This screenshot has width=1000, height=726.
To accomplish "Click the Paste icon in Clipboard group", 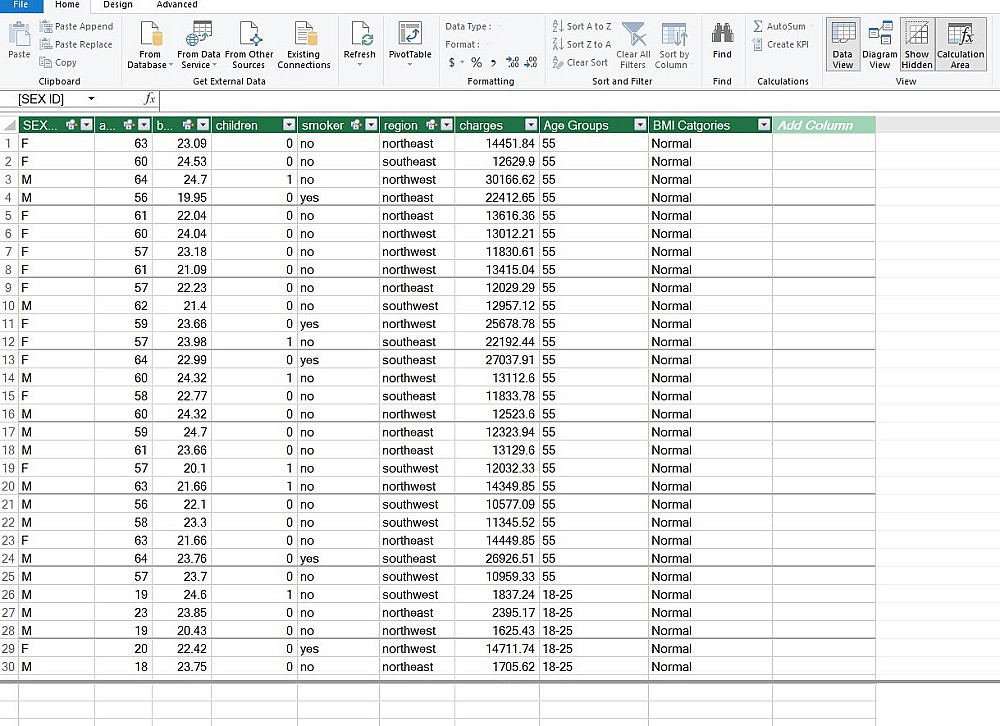I will [19, 40].
